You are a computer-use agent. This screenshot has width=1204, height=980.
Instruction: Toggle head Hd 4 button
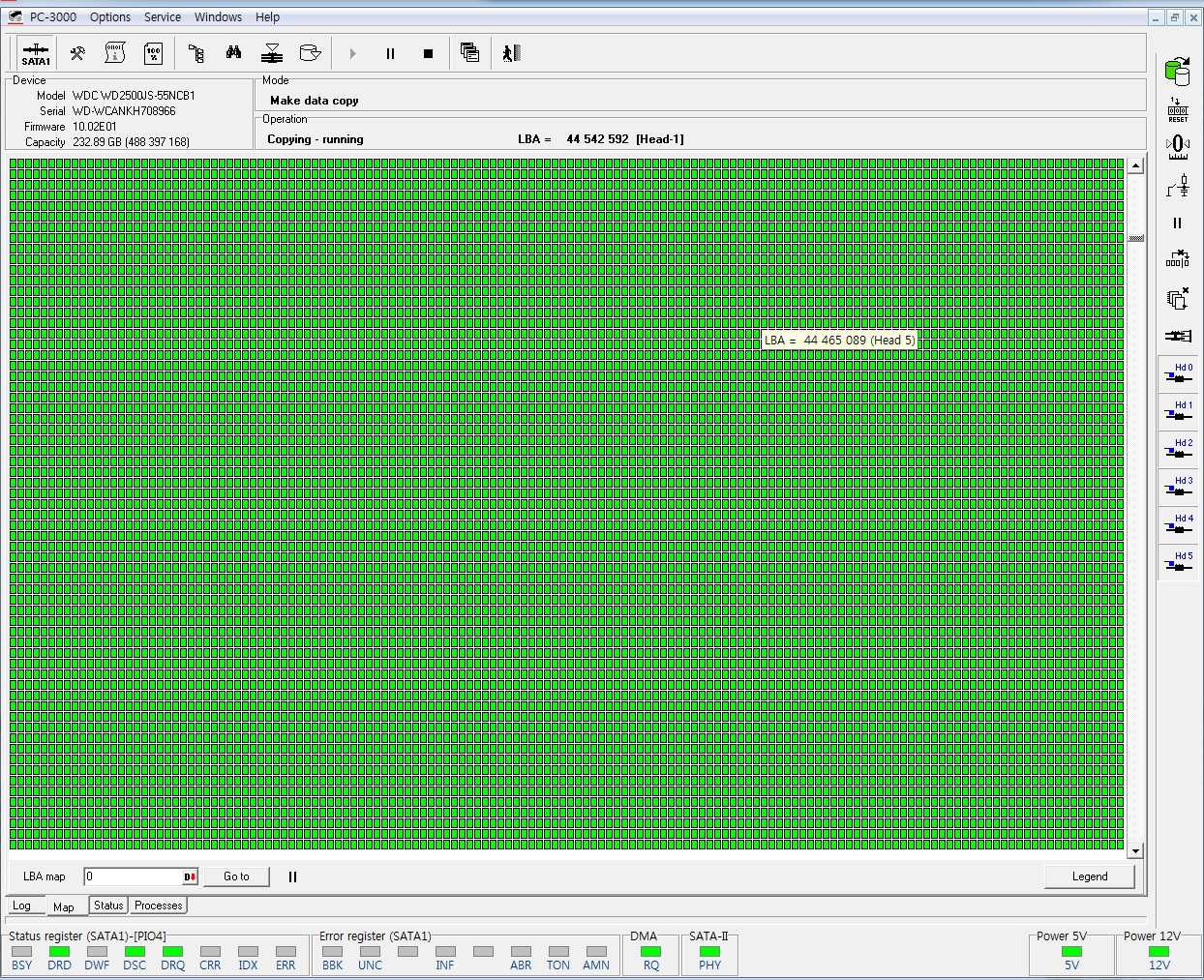[x=1178, y=524]
